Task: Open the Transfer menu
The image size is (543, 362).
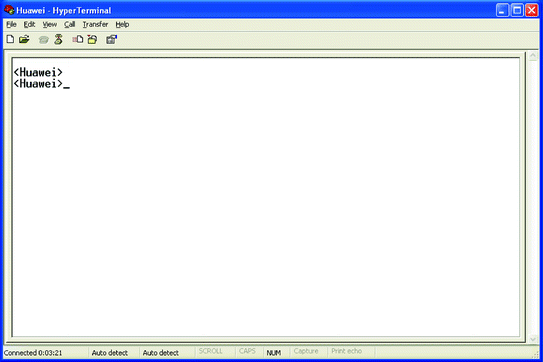Action: pos(95,24)
